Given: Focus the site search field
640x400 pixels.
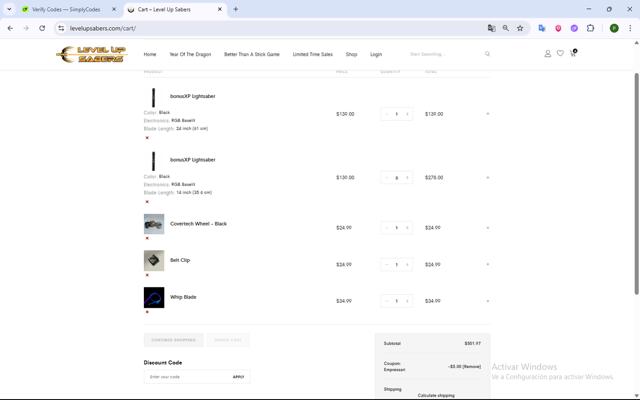Looking at the screenshot, I should click(x=445, y=54).
